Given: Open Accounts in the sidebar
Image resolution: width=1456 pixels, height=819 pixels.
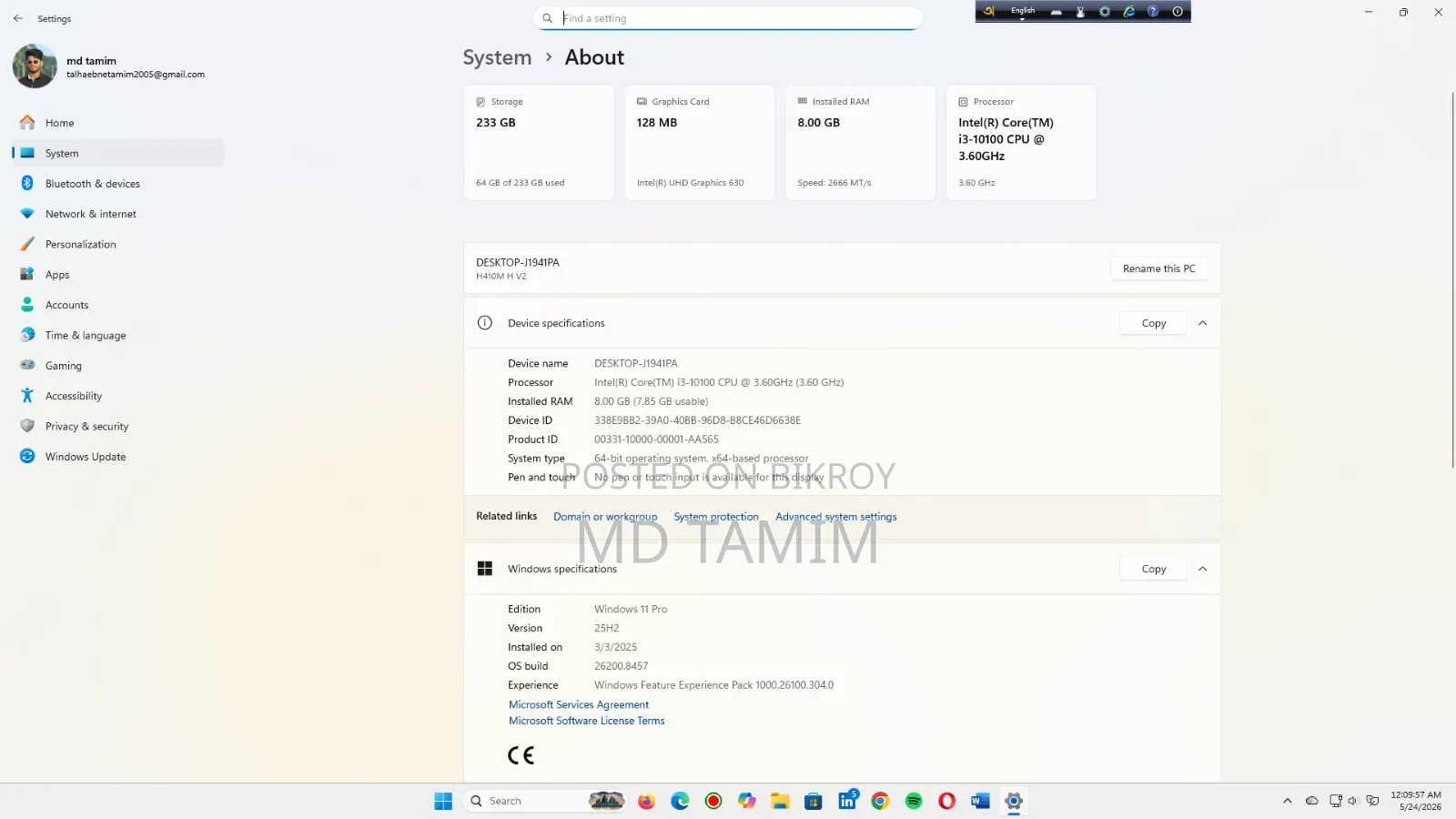Looking at the screenshot, I should pos(118,305).
